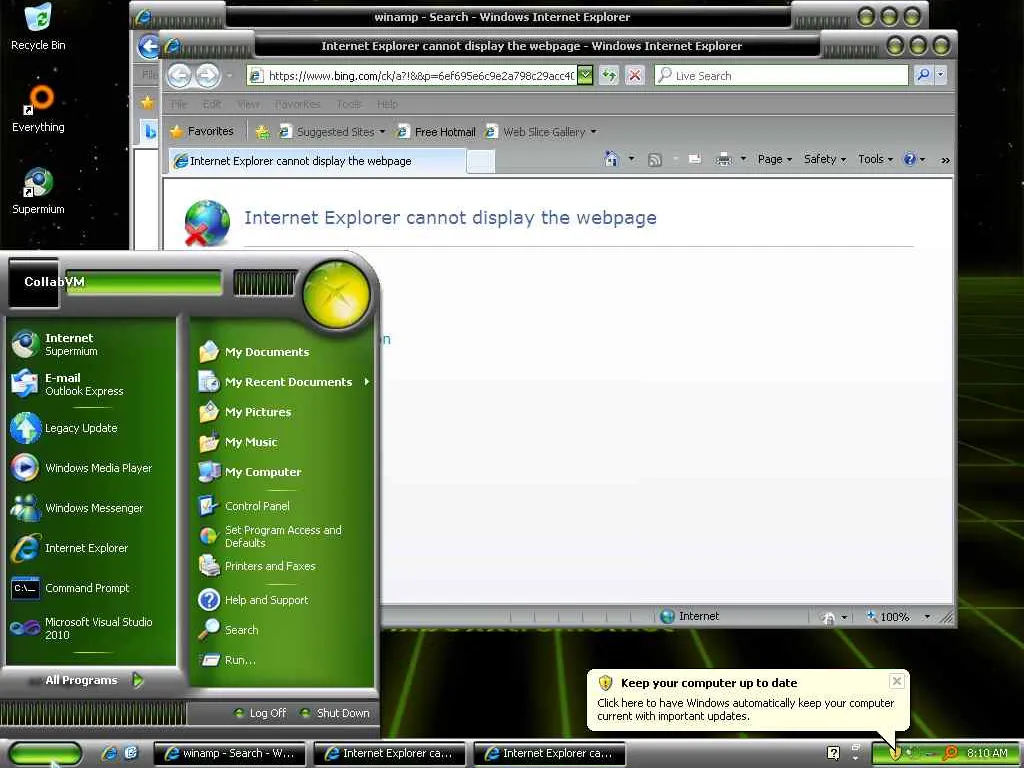Screen dimensions: 1024x768
Task: Click the question mark icon on the taskbar
Action: pos(833,753)
